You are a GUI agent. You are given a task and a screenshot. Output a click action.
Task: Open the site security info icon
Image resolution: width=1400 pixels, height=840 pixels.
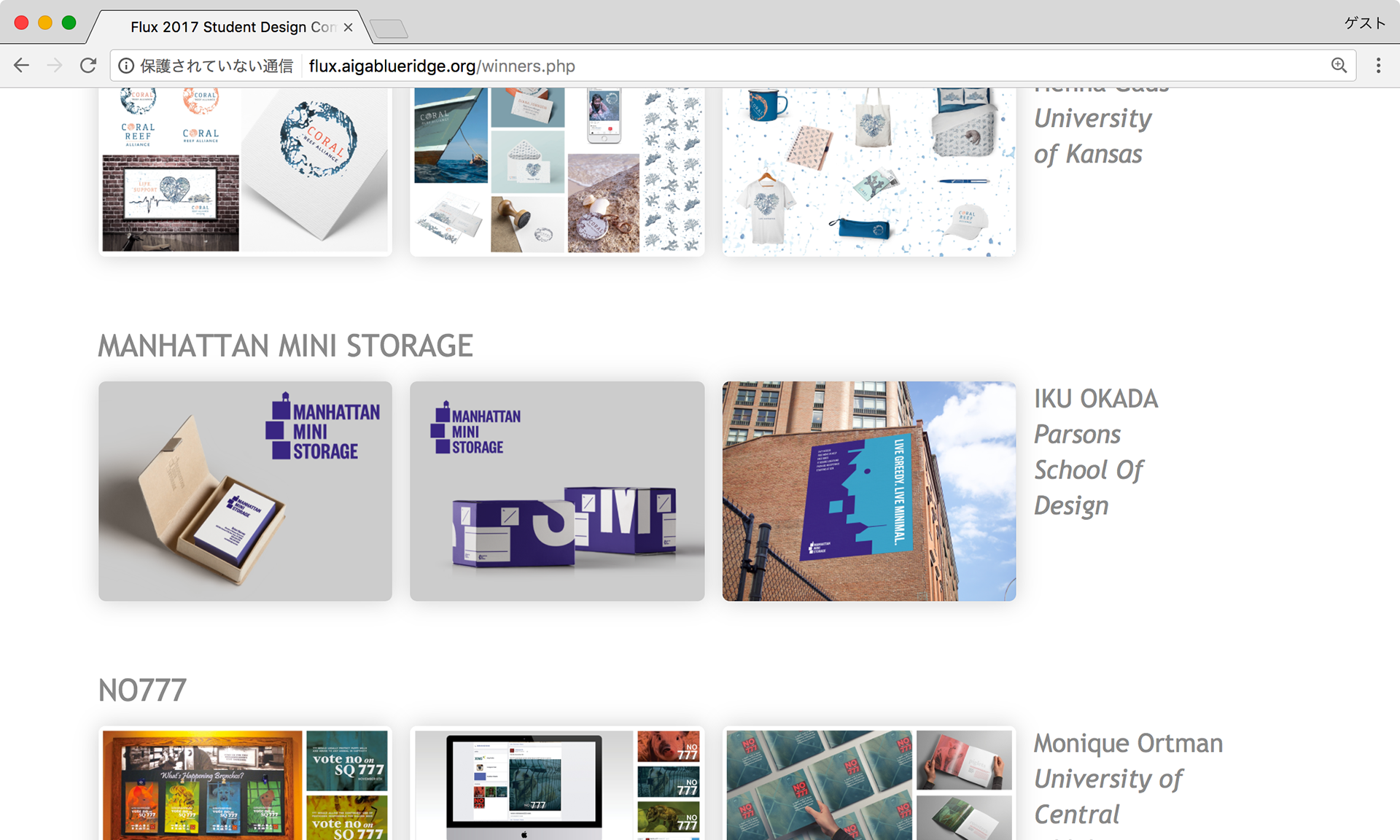point(126,66)
